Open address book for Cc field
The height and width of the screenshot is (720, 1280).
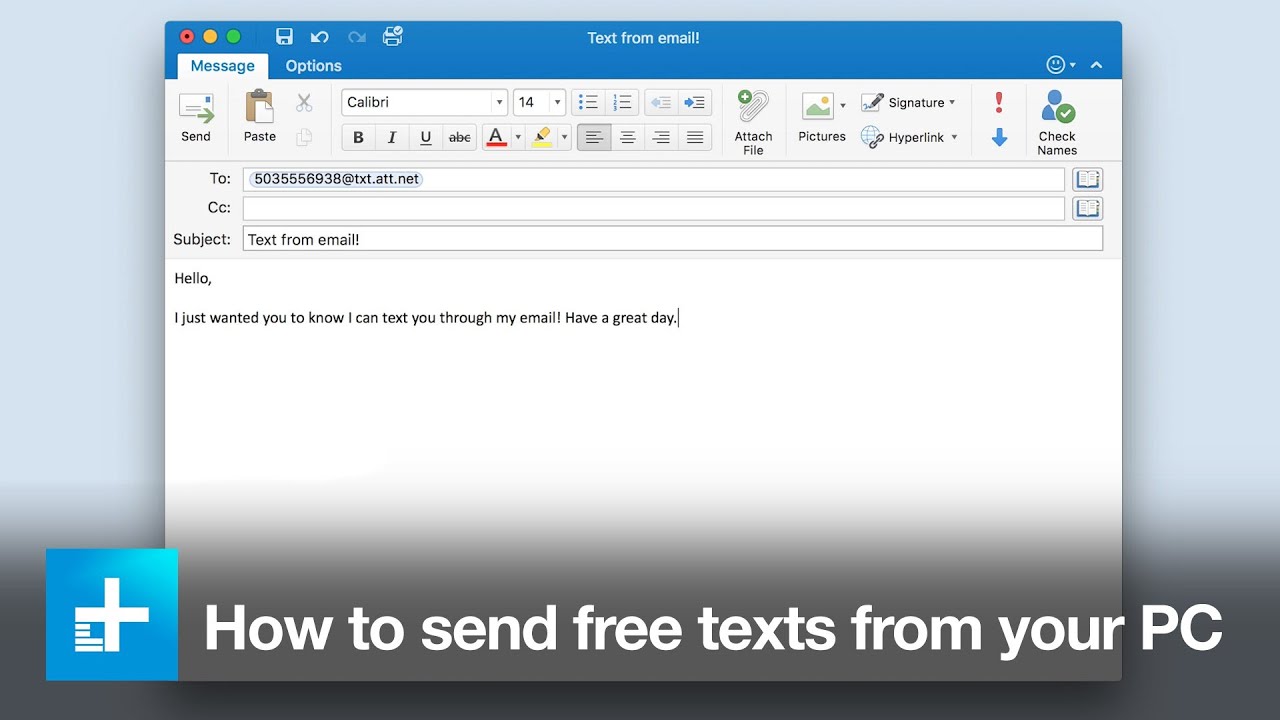pyautogui.click(x=1088, y=208)
